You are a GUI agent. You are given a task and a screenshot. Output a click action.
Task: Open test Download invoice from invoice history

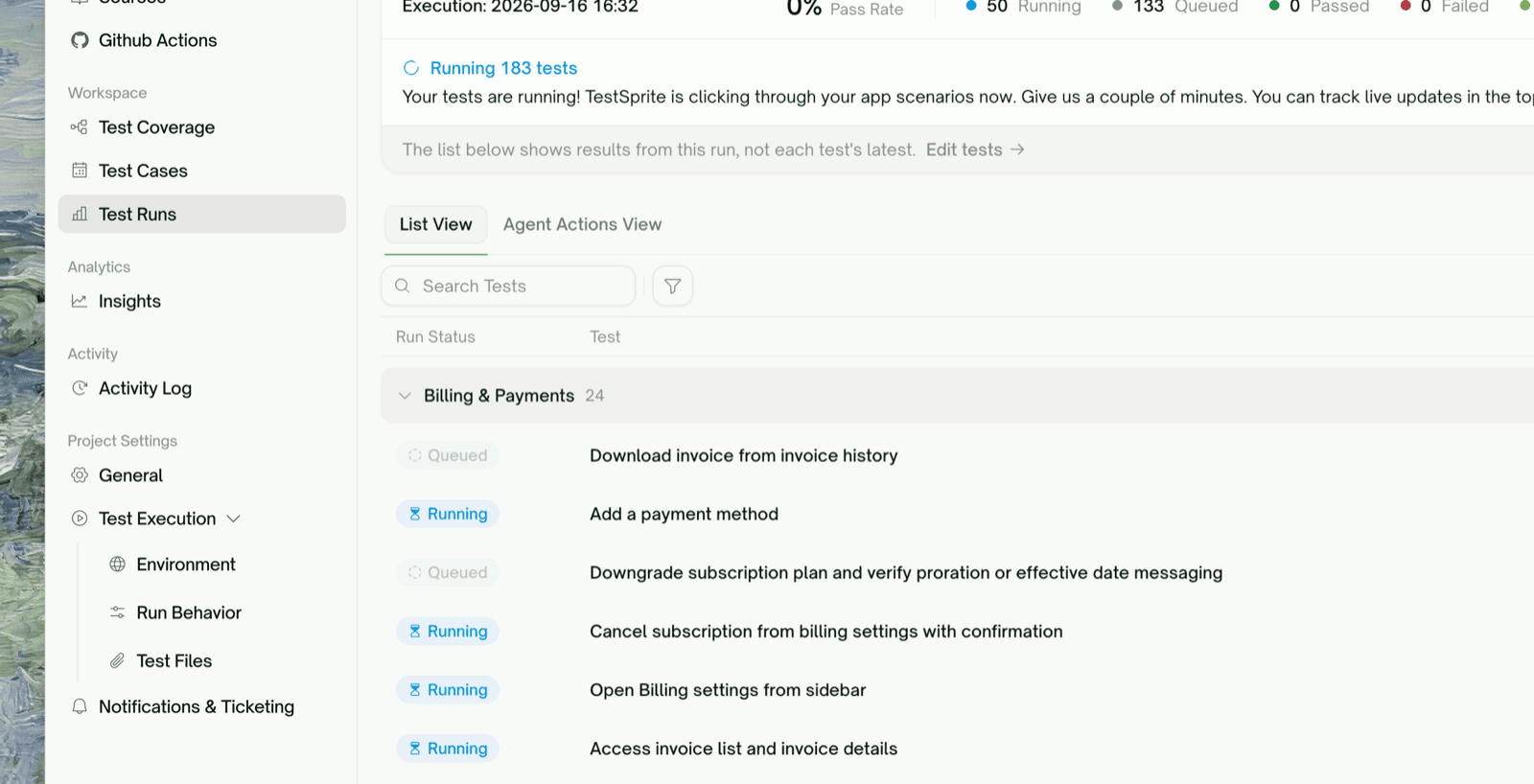pos(744,455)
